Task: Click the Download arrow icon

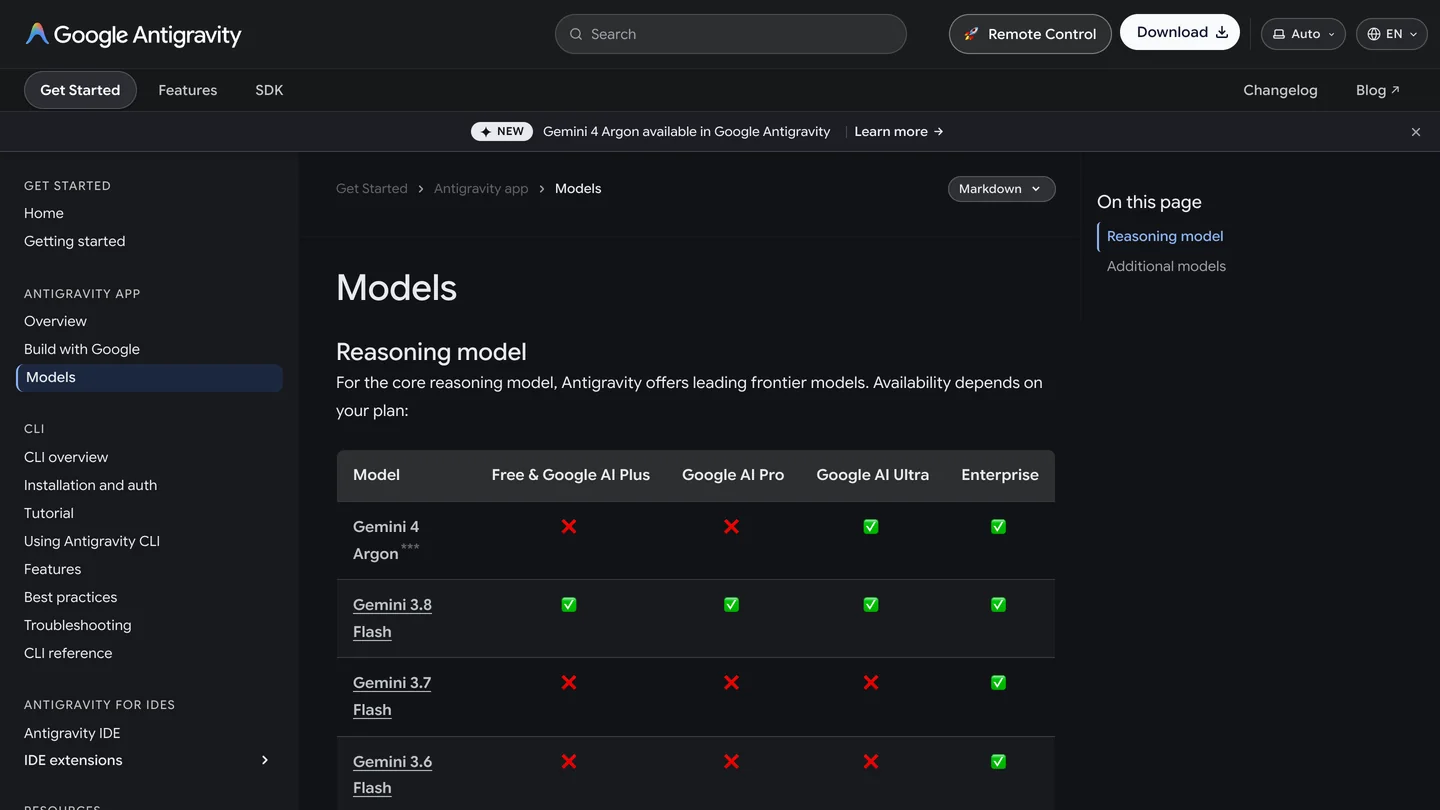Action: point(1222,33)
